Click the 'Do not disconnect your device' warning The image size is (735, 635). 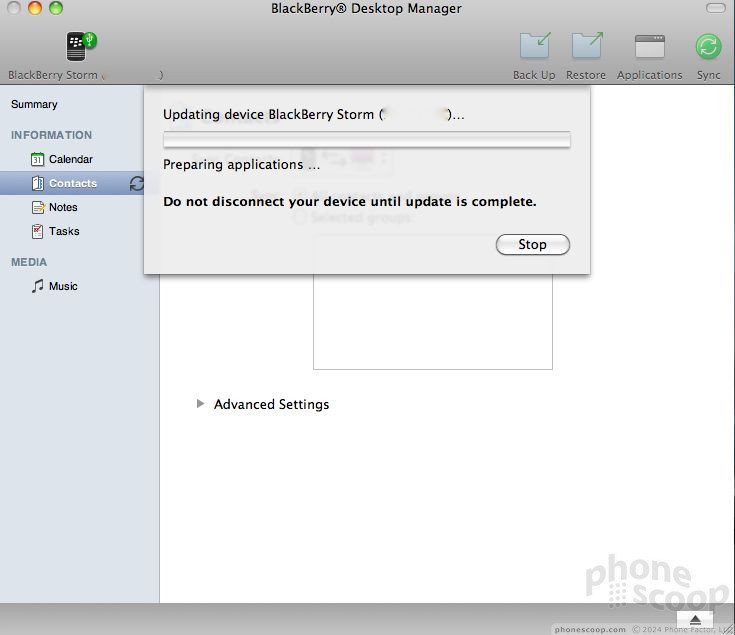[350, 202]
